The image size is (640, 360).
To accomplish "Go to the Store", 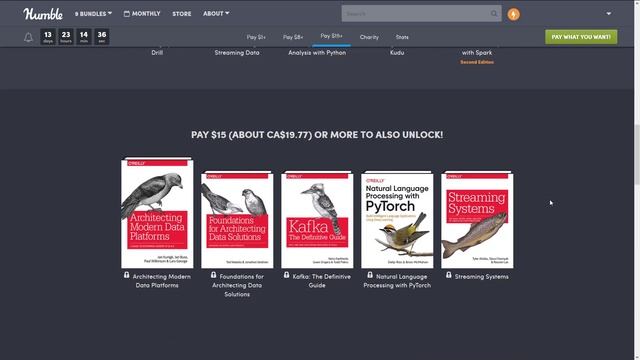I will click(x=182, y=13).
